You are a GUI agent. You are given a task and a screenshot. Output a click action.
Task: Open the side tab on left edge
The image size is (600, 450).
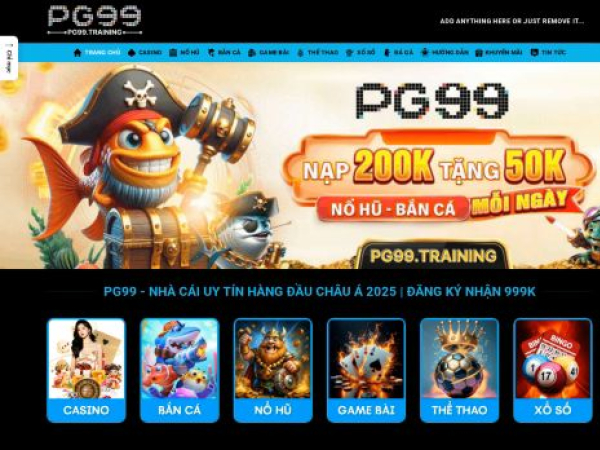point(9,58)
